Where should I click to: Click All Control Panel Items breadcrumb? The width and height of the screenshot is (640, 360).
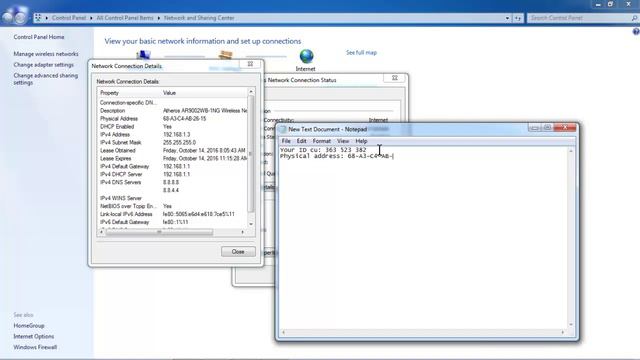125,18
